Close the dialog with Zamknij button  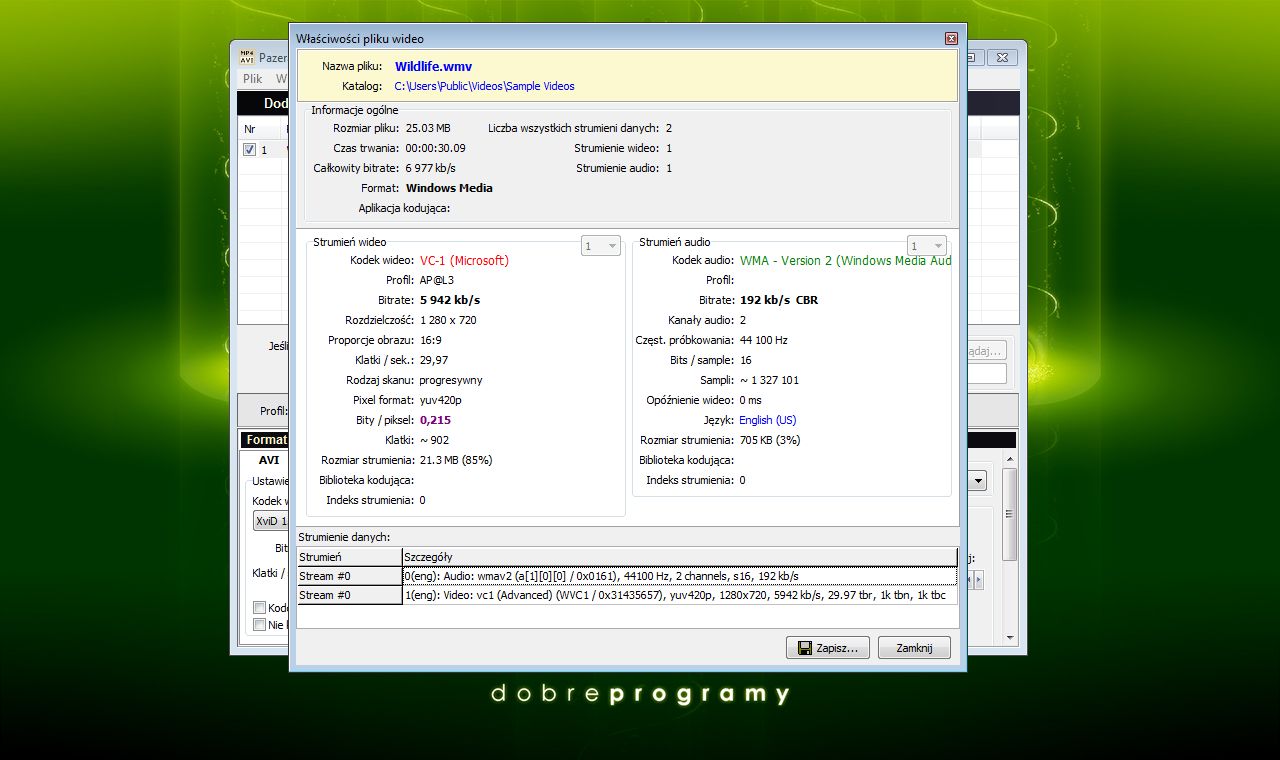(914, 648)
